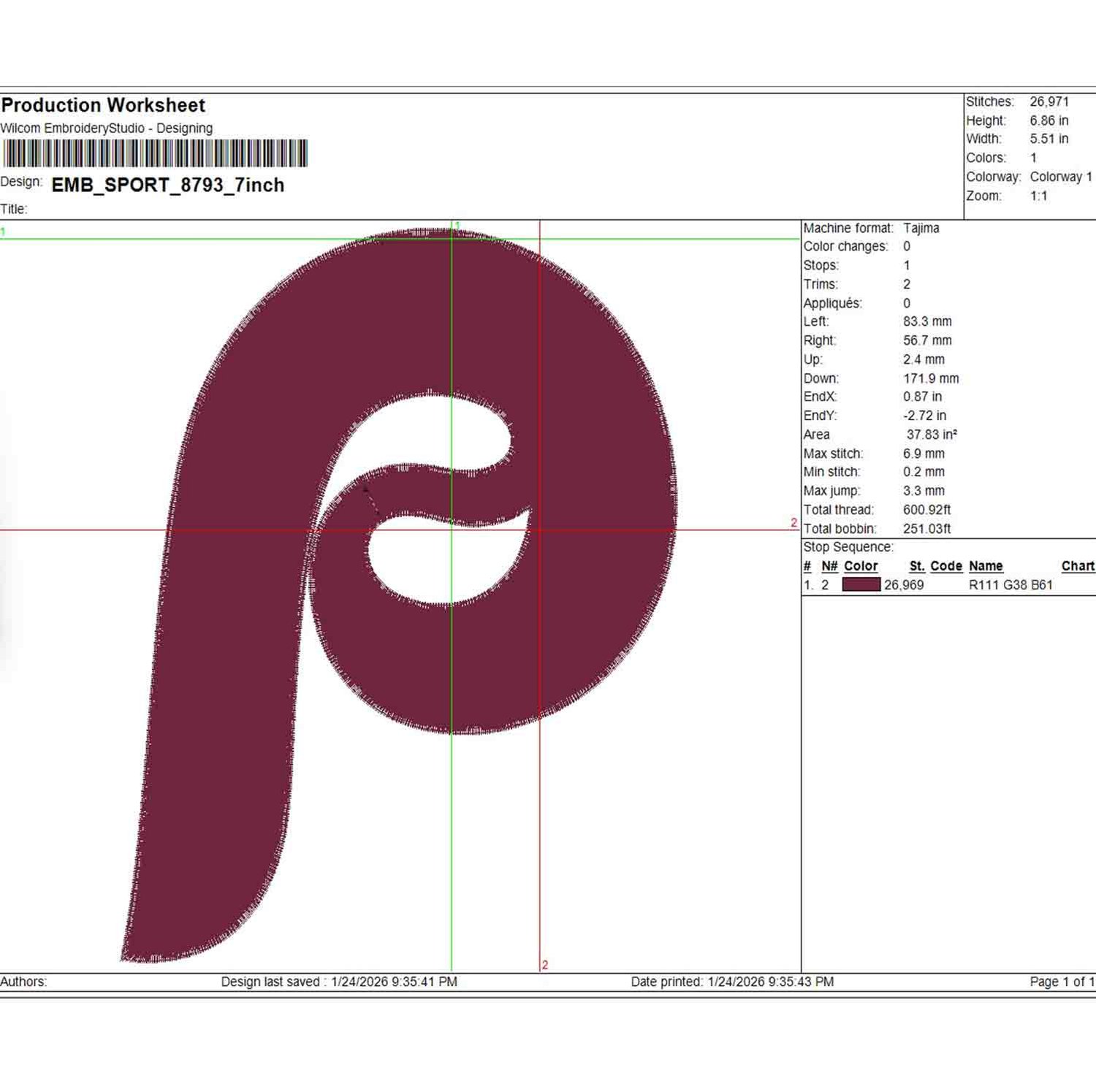Click the 'Name' column header
Image resolution: width=1096 pixels, height=1092 pixels.
pos(986,566)
